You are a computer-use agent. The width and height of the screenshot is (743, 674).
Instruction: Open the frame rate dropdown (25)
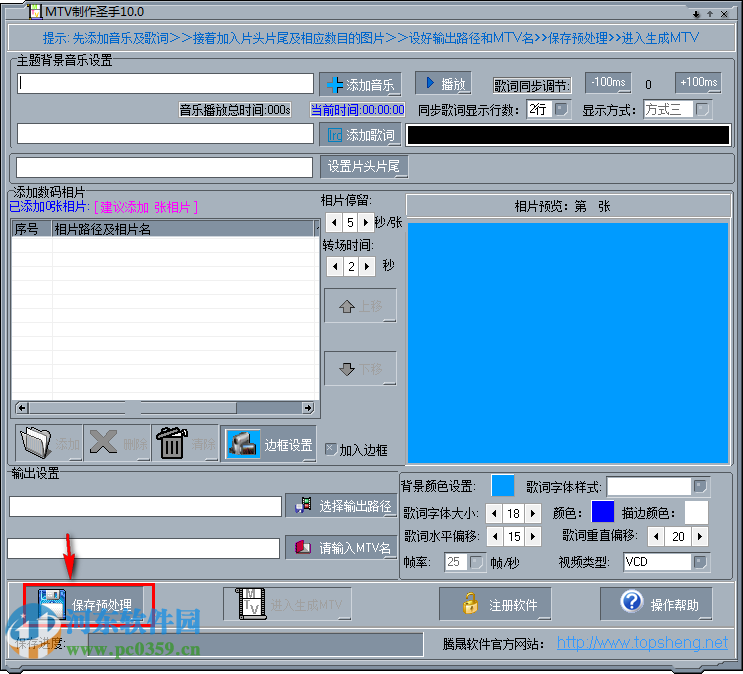(476, 562)
